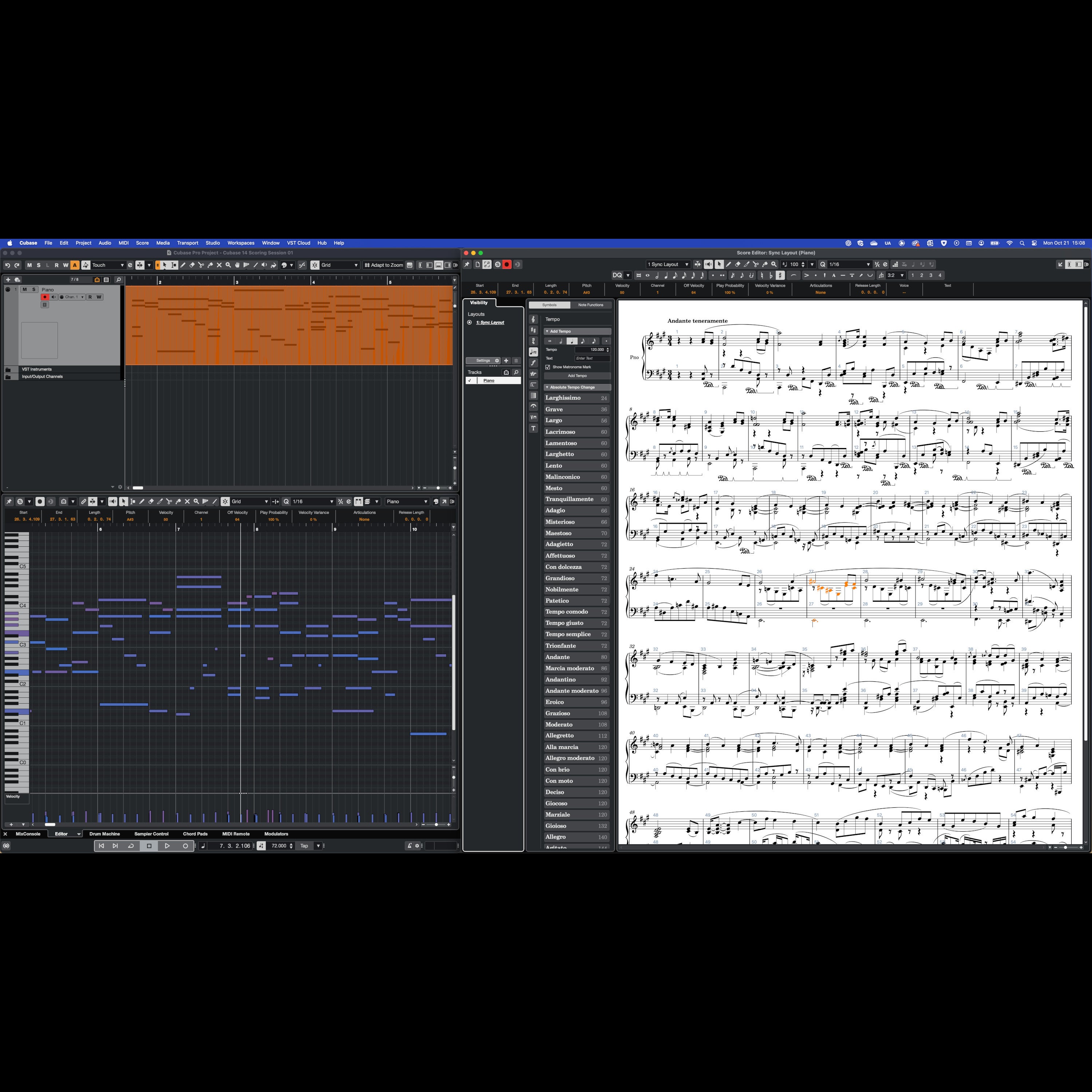This screenshot has height=1092, width=1092.
Task: Choose the Erase tool in Key Editor toolbar
Action: click(x=151, y=501)
